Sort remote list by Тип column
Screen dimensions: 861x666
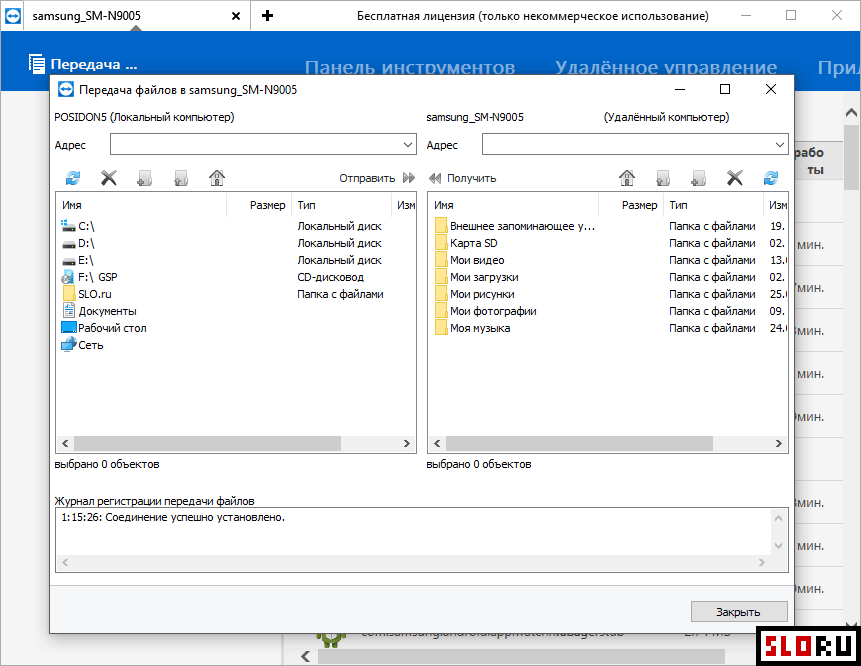[x=713, y=205]
